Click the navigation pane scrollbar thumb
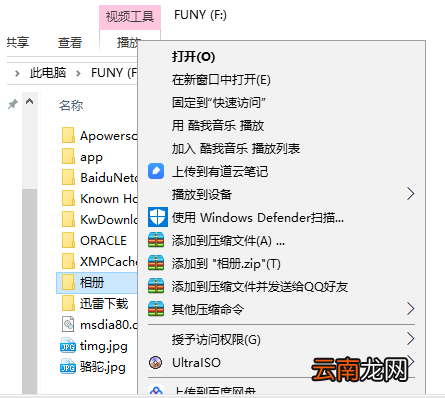The width and height of the screenshot is (445, 398). [x=29, y=291]
